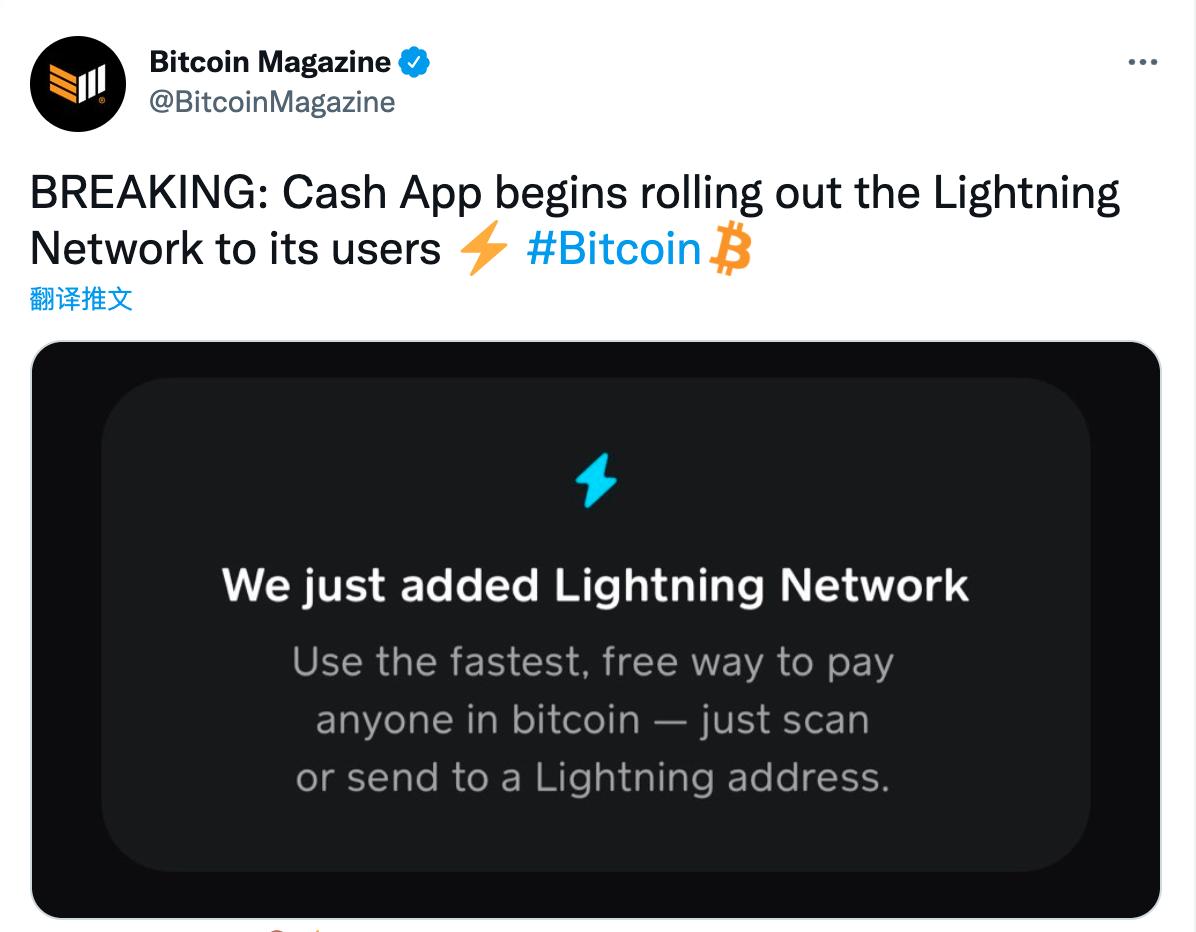
Task: Select the black circular logo on the profile picture
Action: pyautogui.click(x=78, y=84)
